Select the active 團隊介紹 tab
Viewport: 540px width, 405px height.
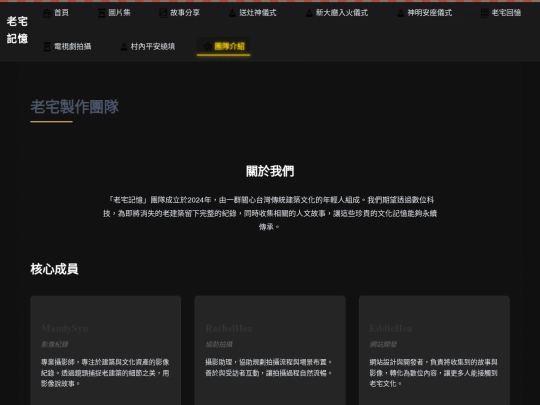pyautogui.click(x=224, y=46)
